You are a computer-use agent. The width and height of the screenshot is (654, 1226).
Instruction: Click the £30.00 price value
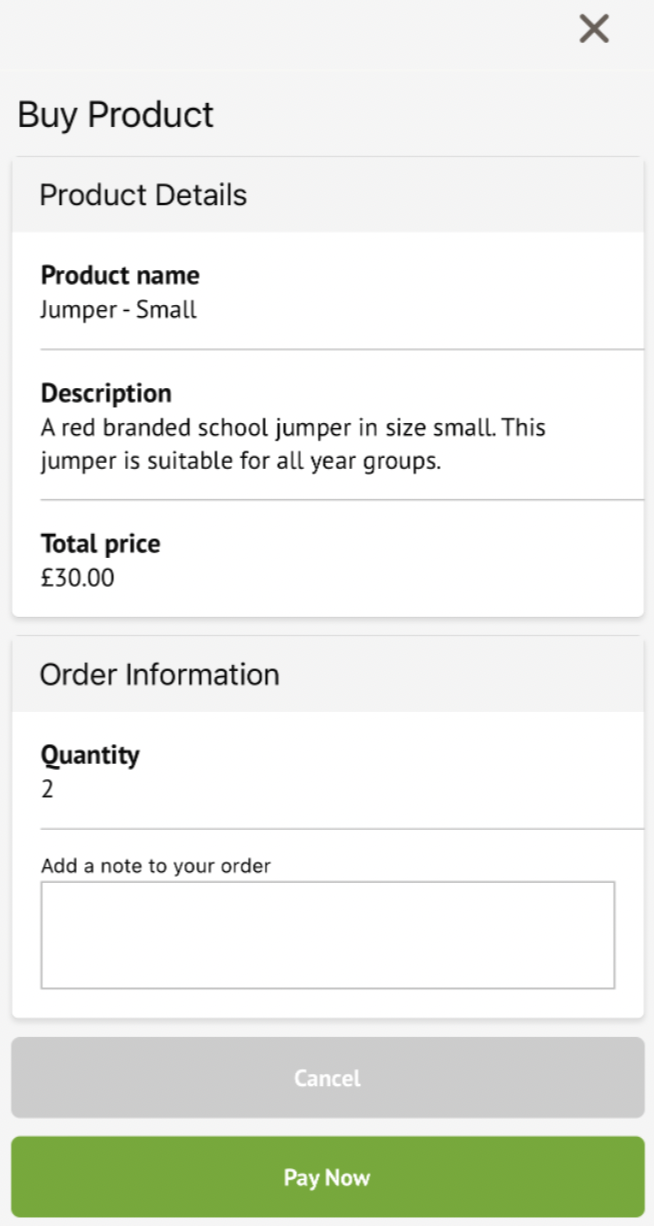(x=78, y=578)
